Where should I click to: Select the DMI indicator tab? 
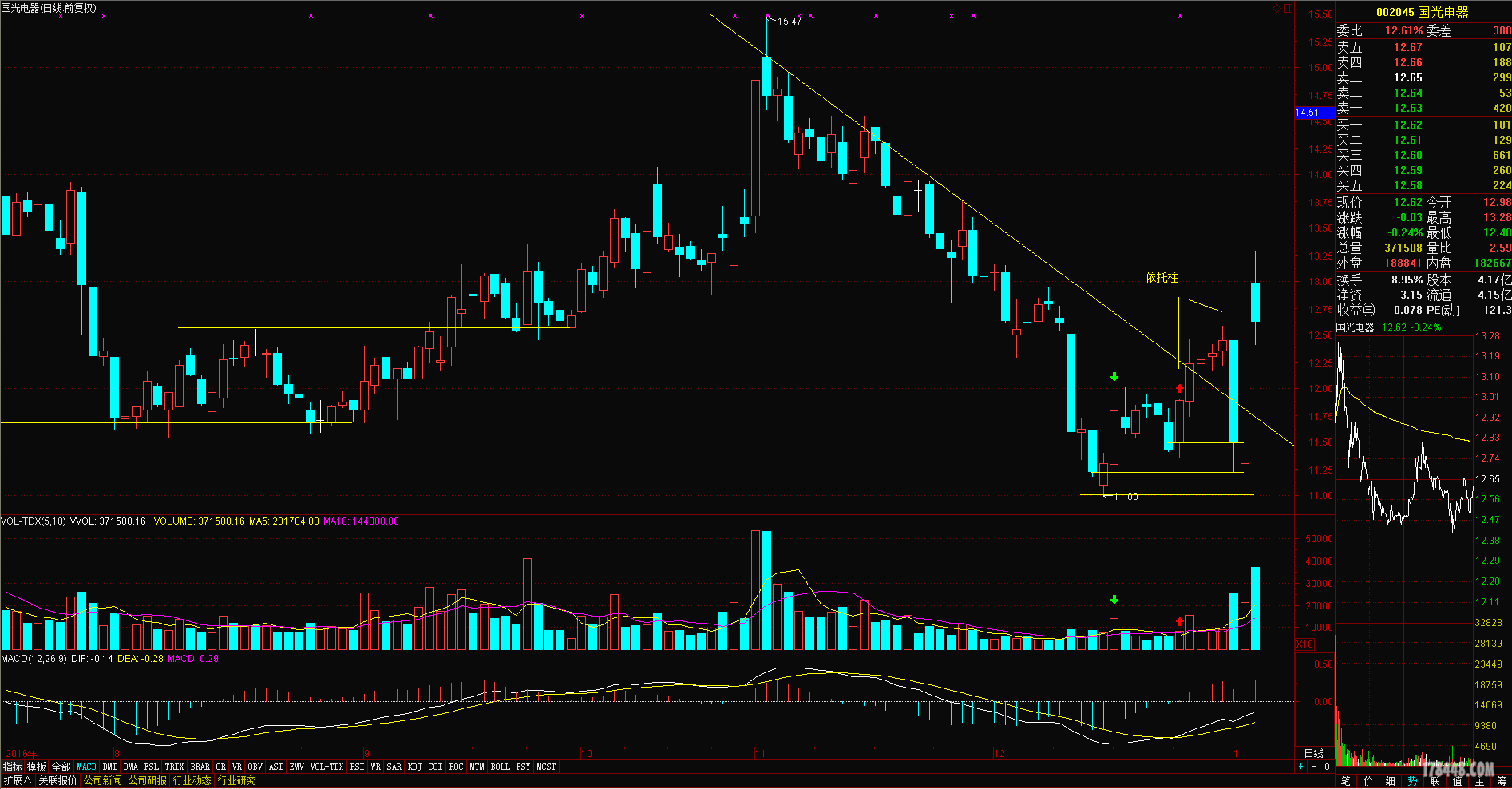coord(109,767)
